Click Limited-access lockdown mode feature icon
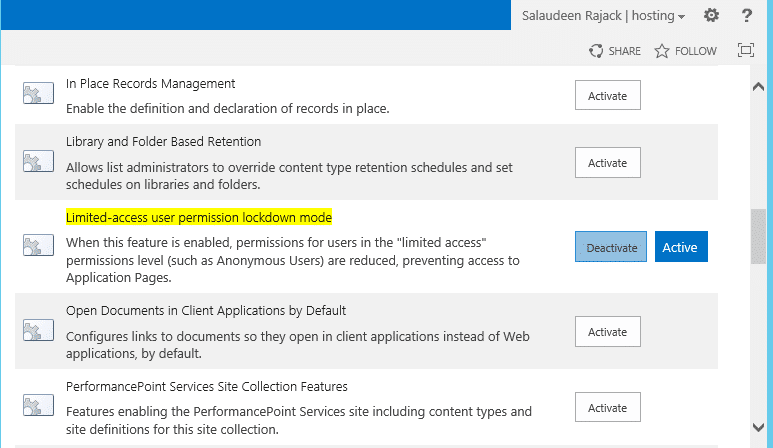 [38, 245]
